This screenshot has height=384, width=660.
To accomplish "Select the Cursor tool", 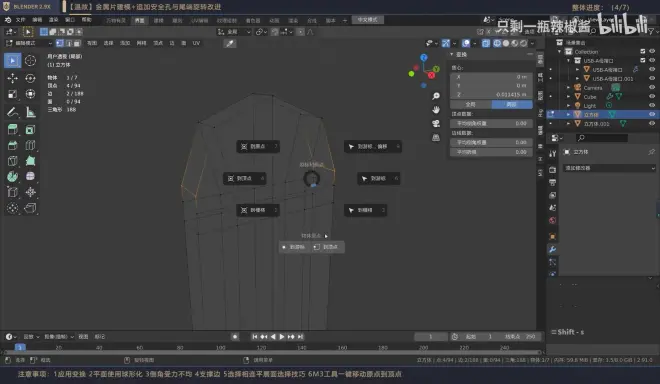I will click(30, 61).
